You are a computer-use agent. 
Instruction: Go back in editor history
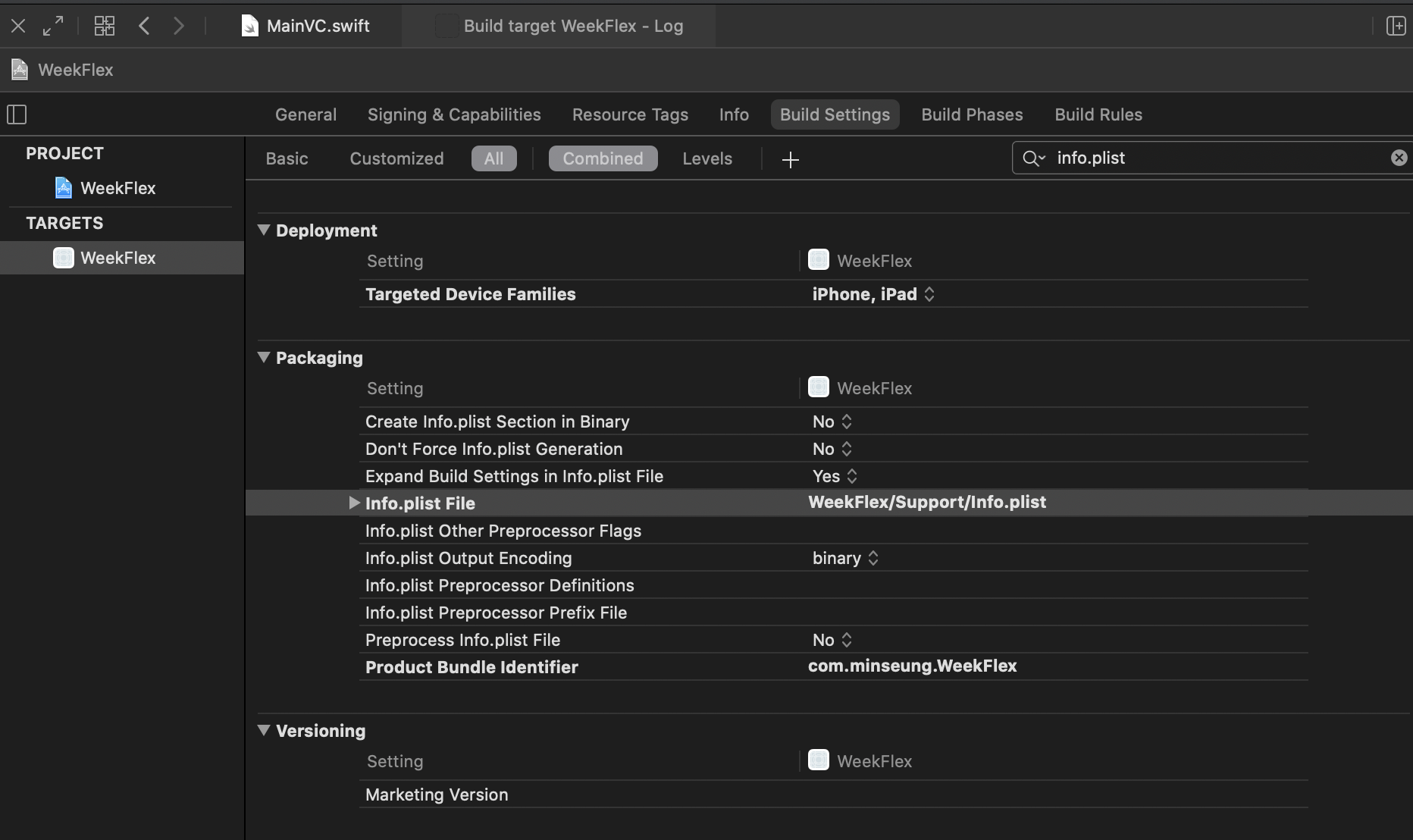144,26
